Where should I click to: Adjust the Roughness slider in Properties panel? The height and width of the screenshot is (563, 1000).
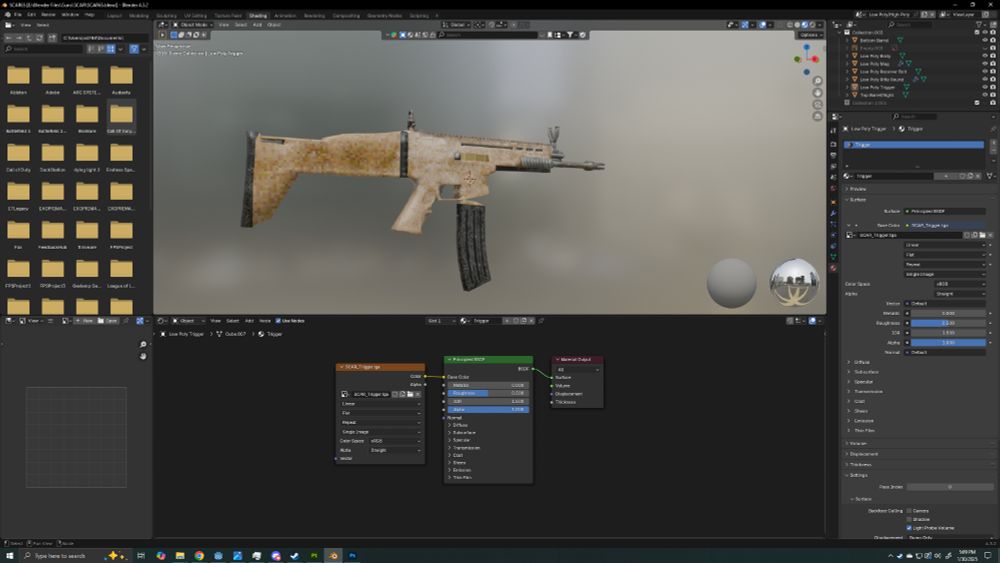pyautogui.click(x=948, y=323)
